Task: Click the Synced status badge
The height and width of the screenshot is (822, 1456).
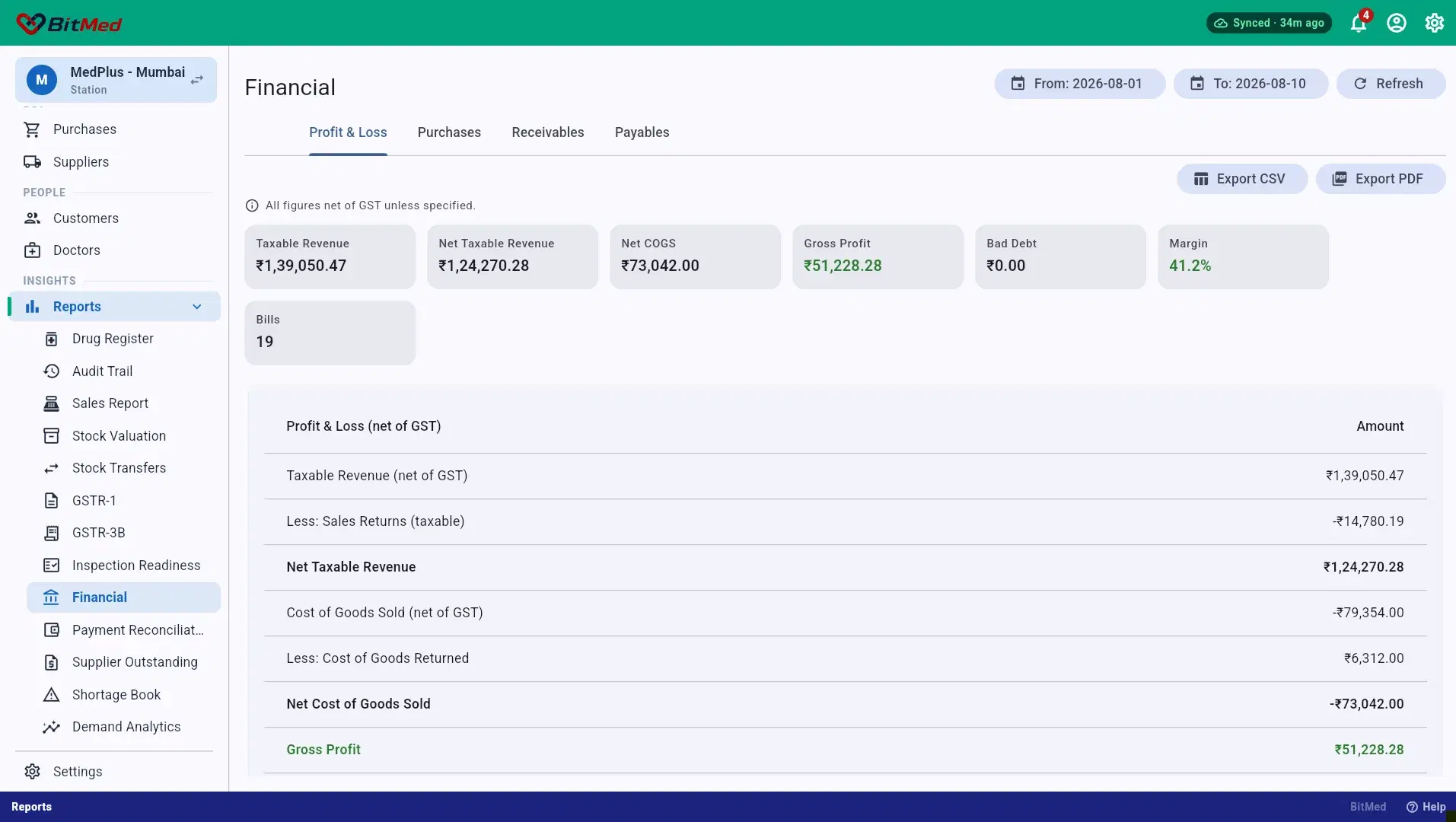Action: [x=1269, y=23]
